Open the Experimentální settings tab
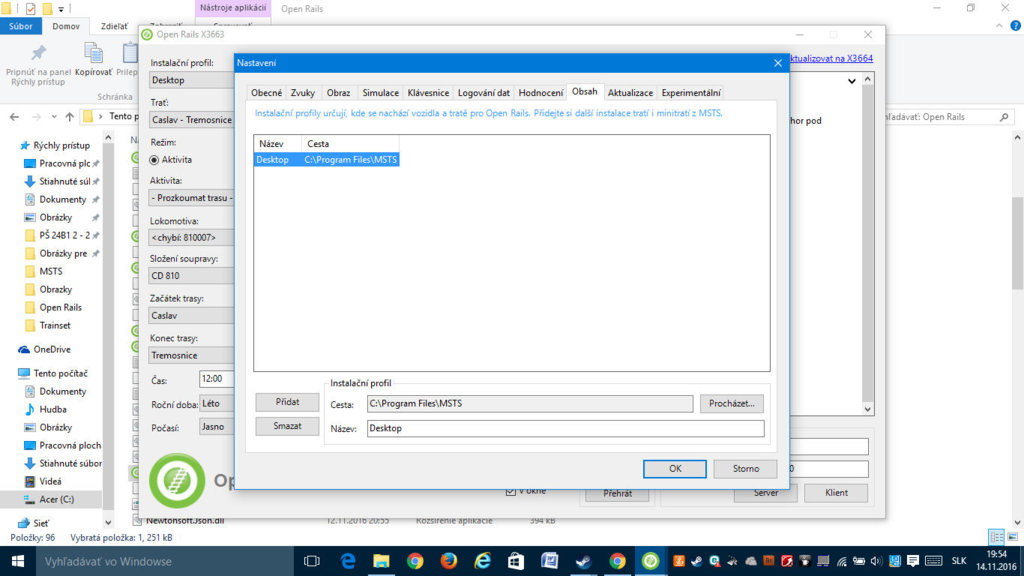Screen dimensions: 1024x576 pos(691,93)
